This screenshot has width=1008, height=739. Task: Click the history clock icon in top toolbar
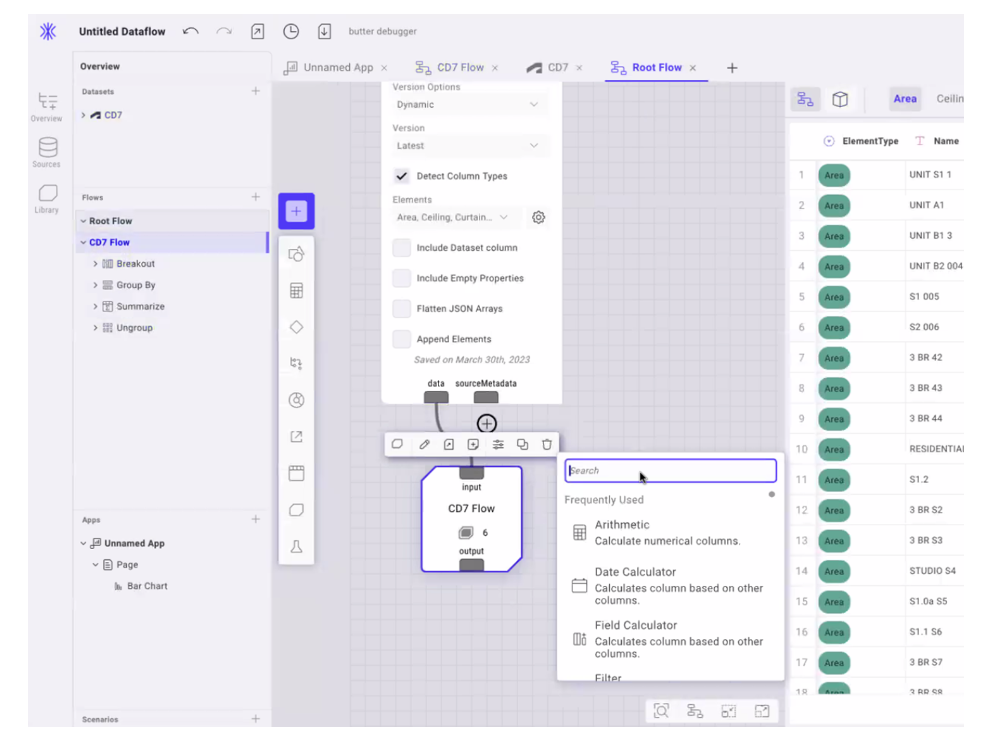pos(290,31)
